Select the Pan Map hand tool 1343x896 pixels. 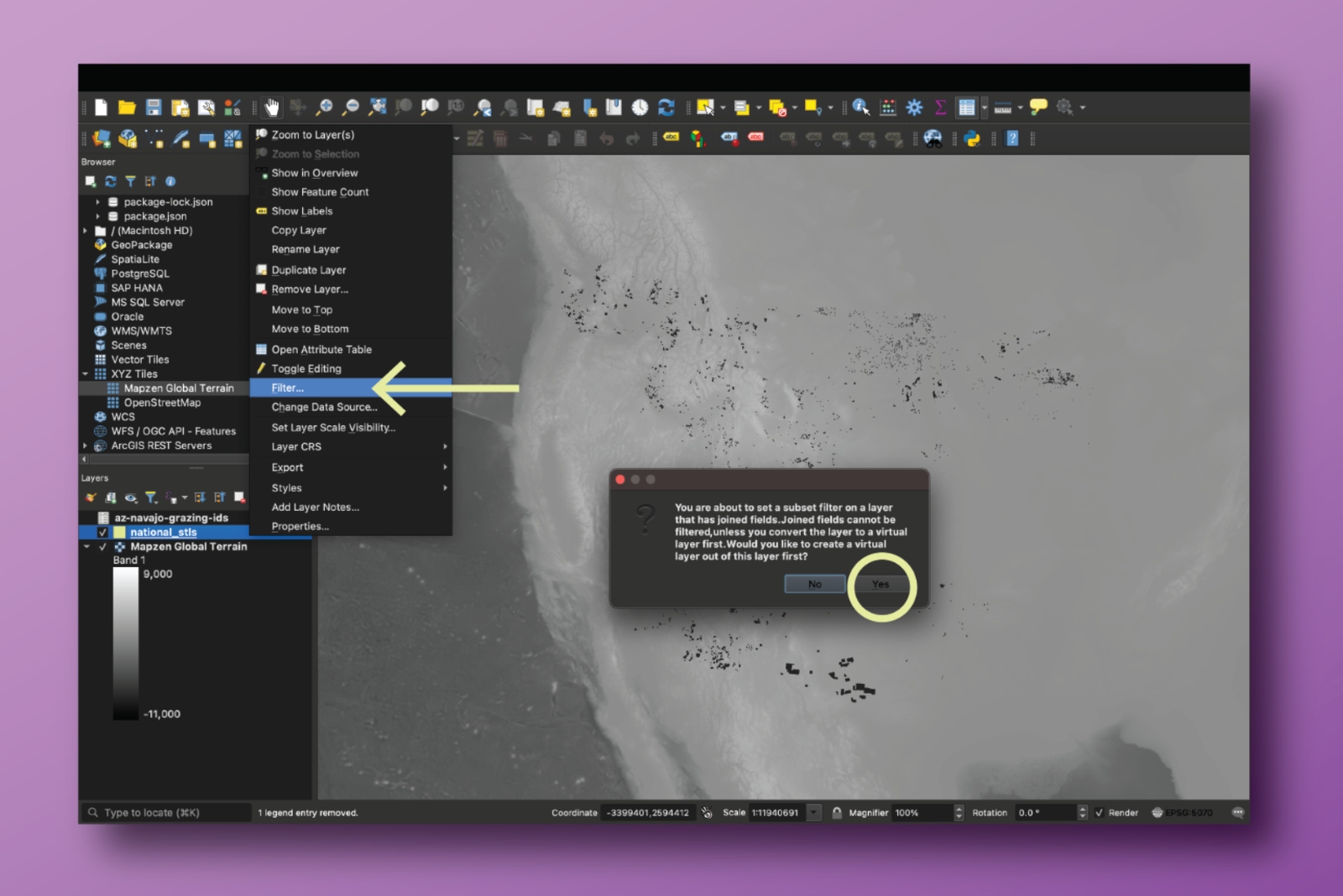[x=271, y=107]
